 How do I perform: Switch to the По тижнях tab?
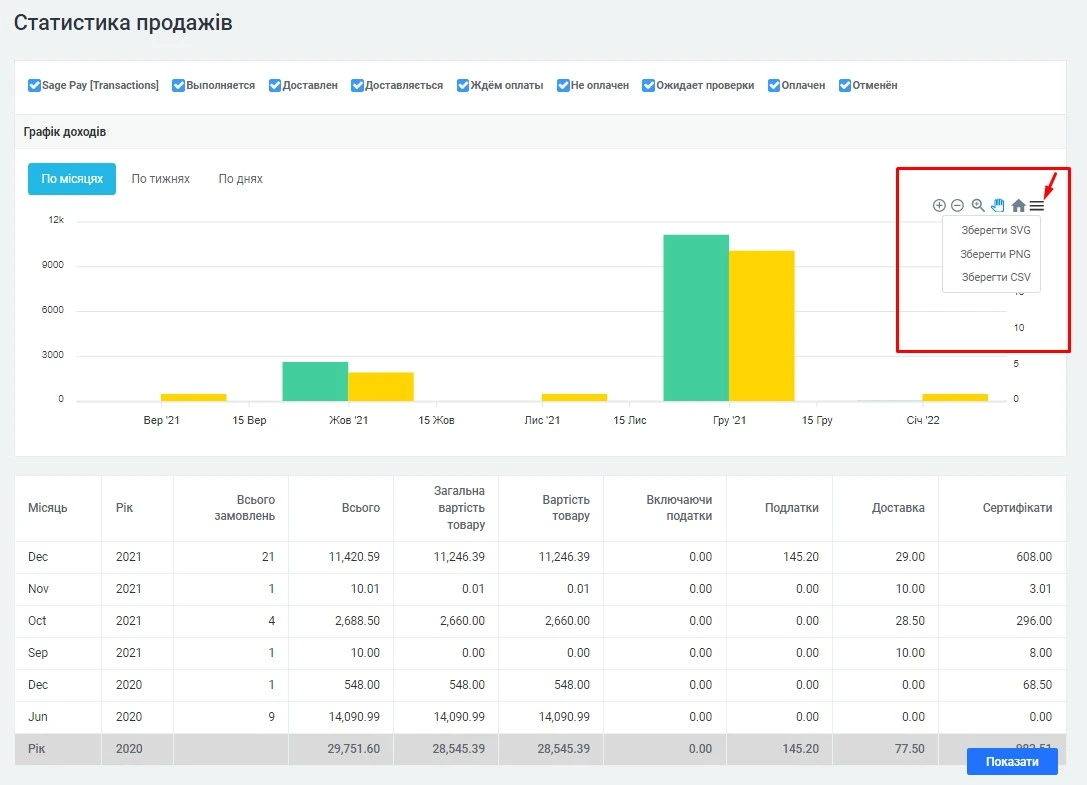tap(160, 179)
